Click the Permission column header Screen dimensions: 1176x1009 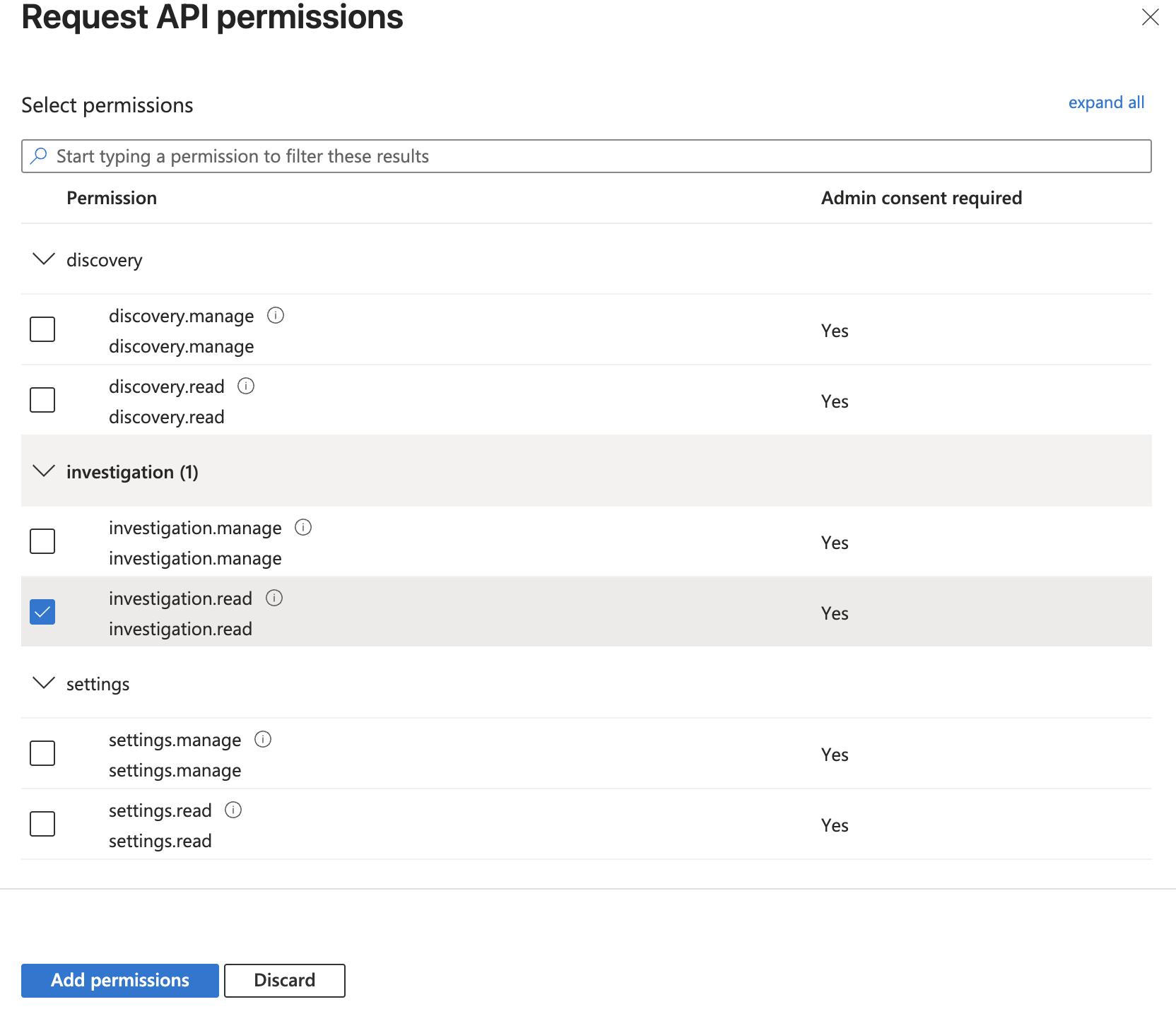(112, 198)
